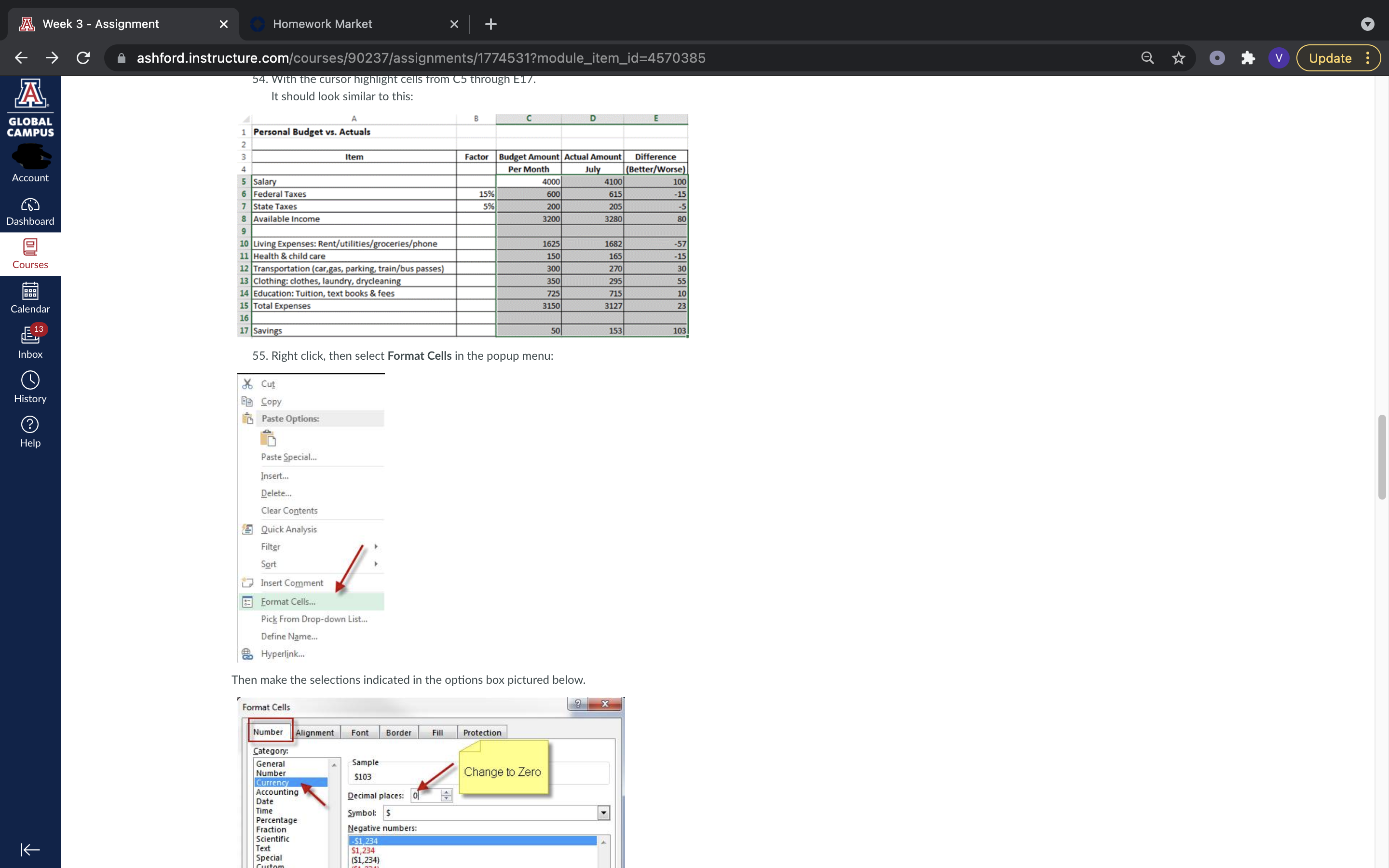
Task: Click the Decimal places spinner arrows
Action: tap(446, 795)
